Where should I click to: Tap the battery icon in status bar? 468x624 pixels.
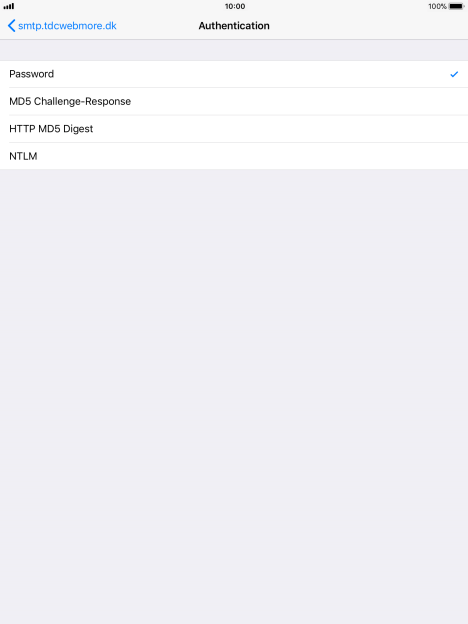pos(456,6)
